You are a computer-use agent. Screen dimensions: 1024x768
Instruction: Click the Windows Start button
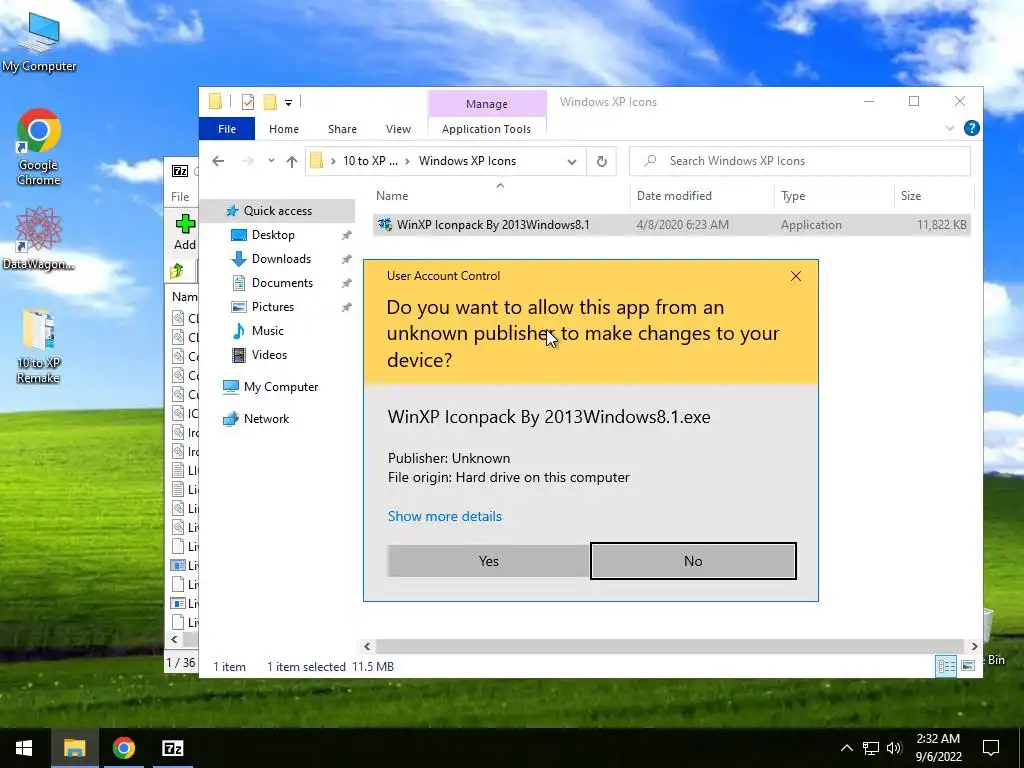point(24,748)
